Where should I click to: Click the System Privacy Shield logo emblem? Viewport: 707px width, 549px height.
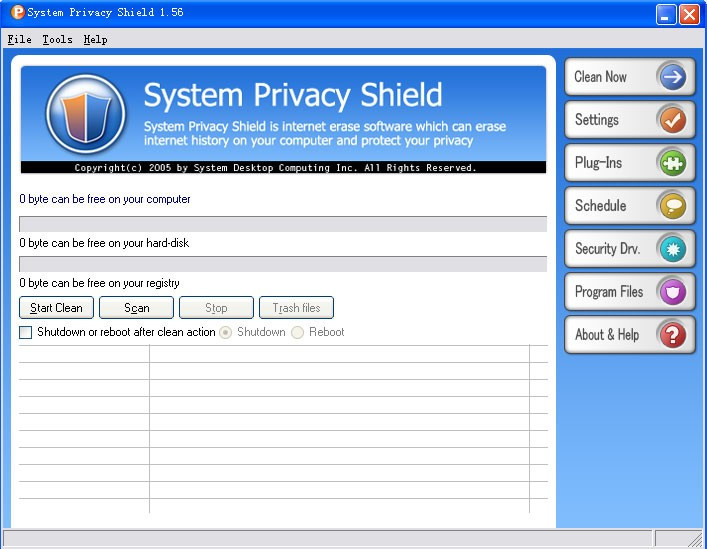click(x=86, y=114)
